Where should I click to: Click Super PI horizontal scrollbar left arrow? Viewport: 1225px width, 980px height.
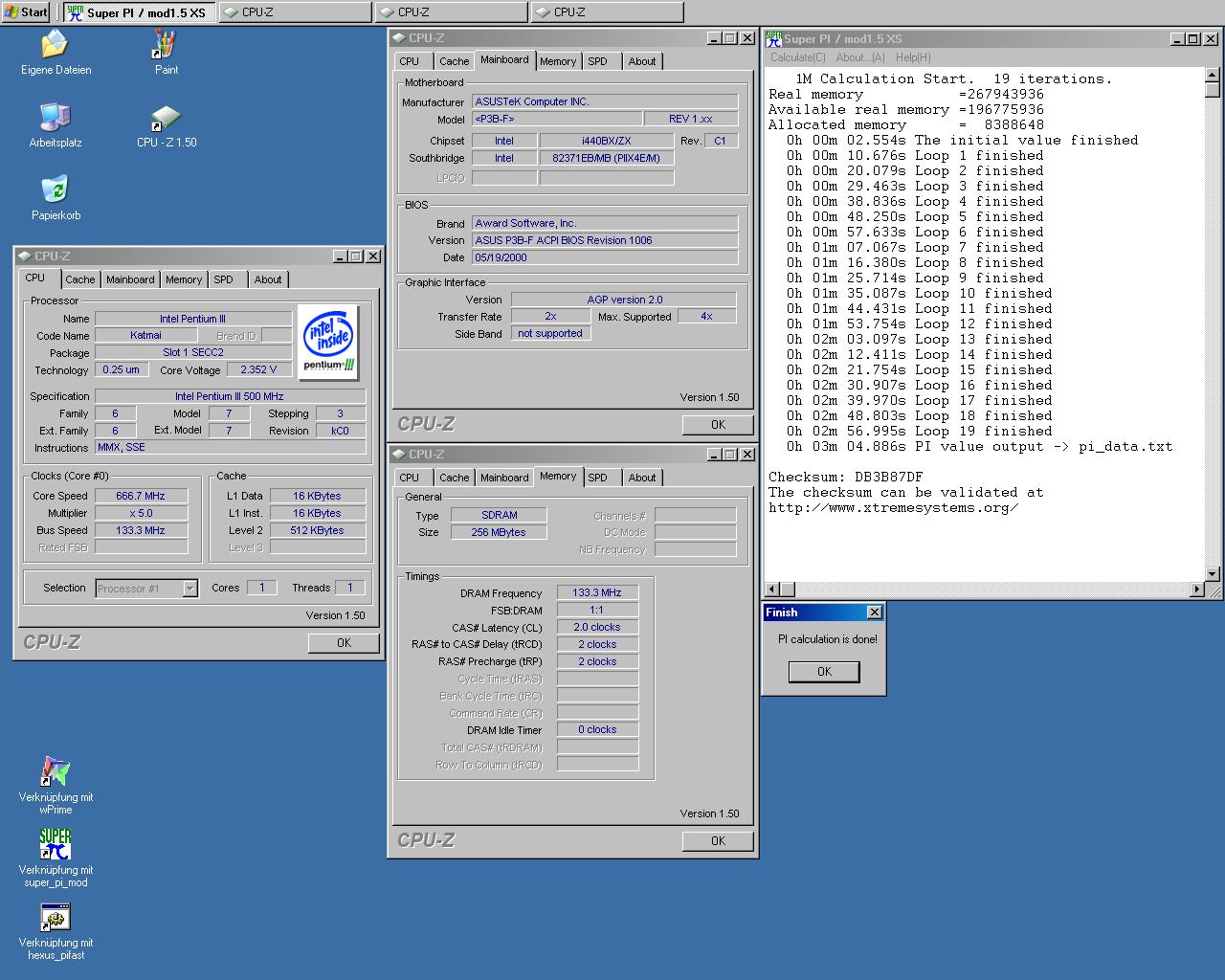tap(772, 590)
